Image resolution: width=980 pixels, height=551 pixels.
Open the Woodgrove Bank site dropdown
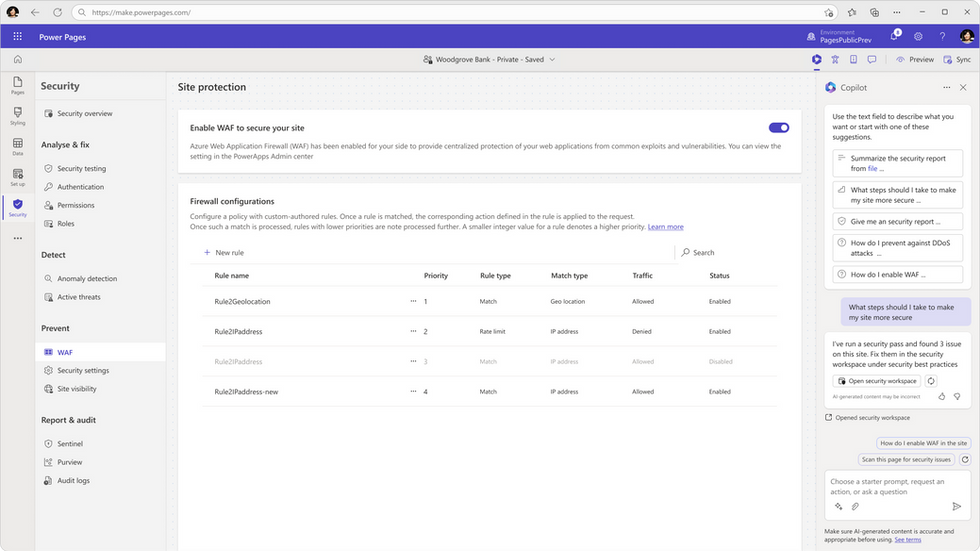point(489,60)
